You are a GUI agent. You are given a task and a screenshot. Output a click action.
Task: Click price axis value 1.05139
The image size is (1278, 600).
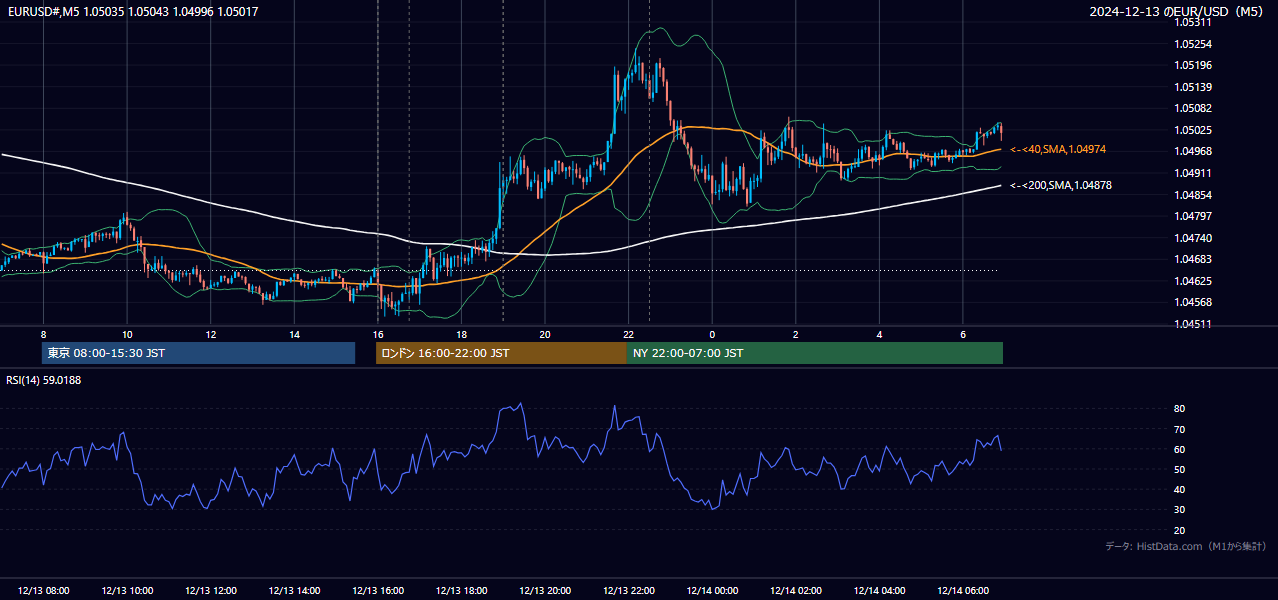coord(1193,87)
